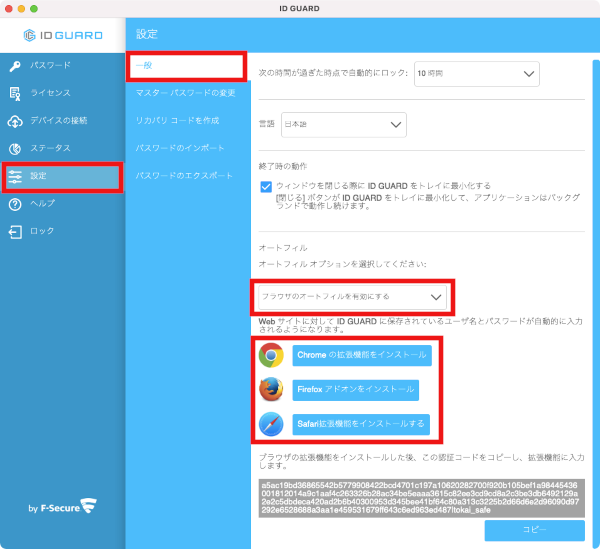Click the オートフィル heading text
The height and width of the screenshot is (549, 600).
tap(283, 248)
